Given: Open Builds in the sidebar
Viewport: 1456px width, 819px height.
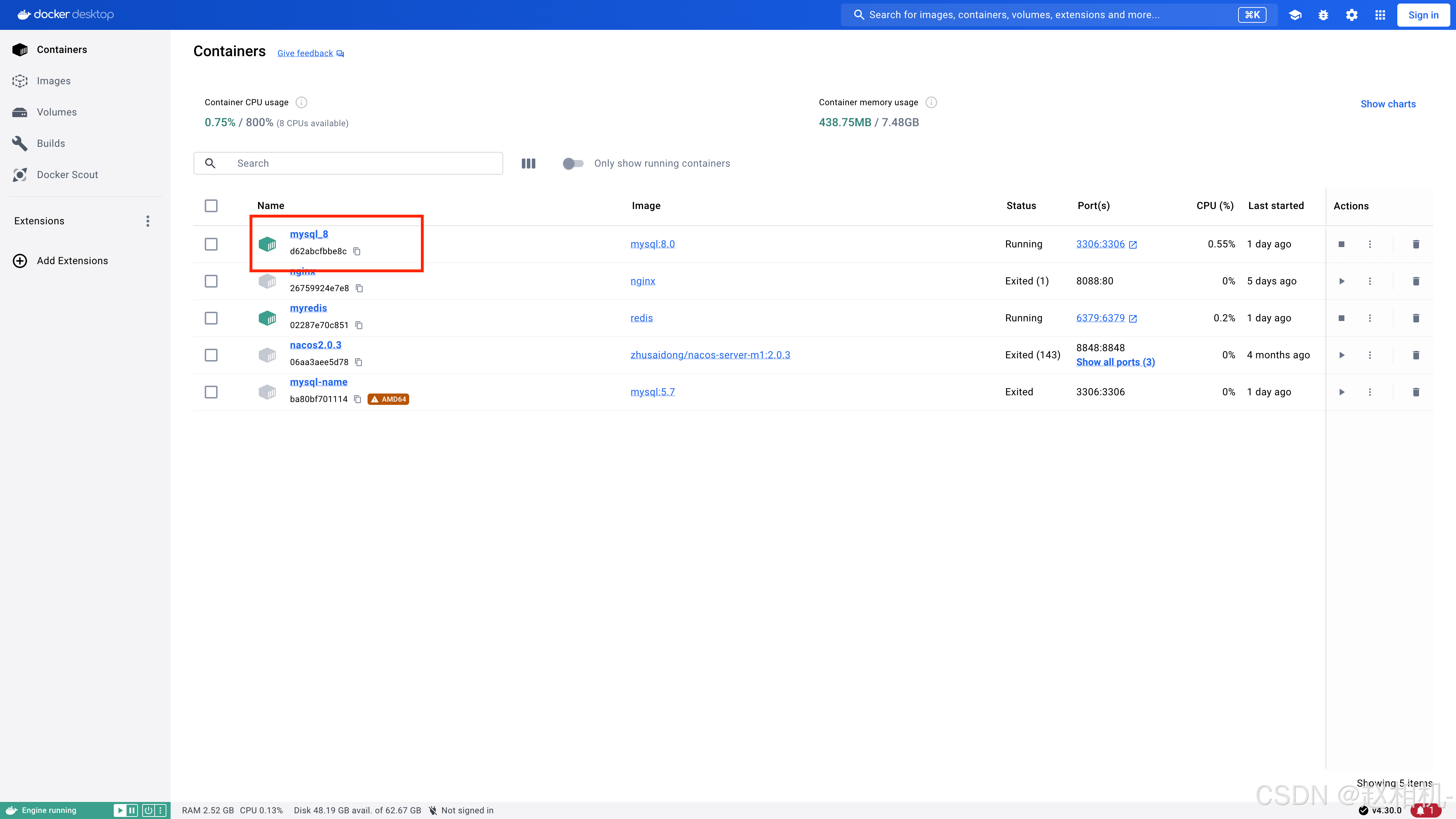Looking at the screenshot, I should pyautogui.click(x=51, y=144).
